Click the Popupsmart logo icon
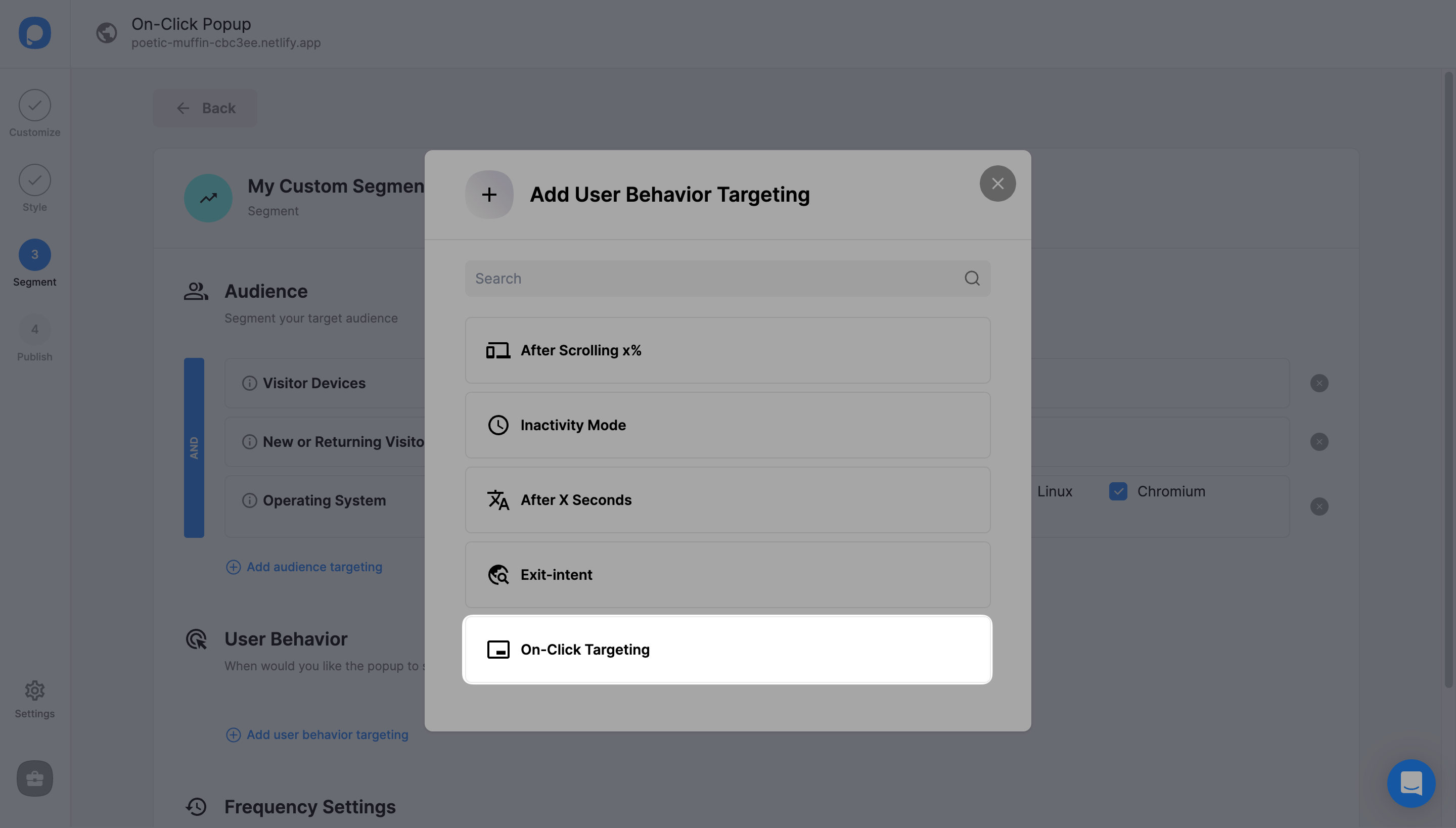Viewport: 1456px width, 828px height. click(x=35, y=33)
